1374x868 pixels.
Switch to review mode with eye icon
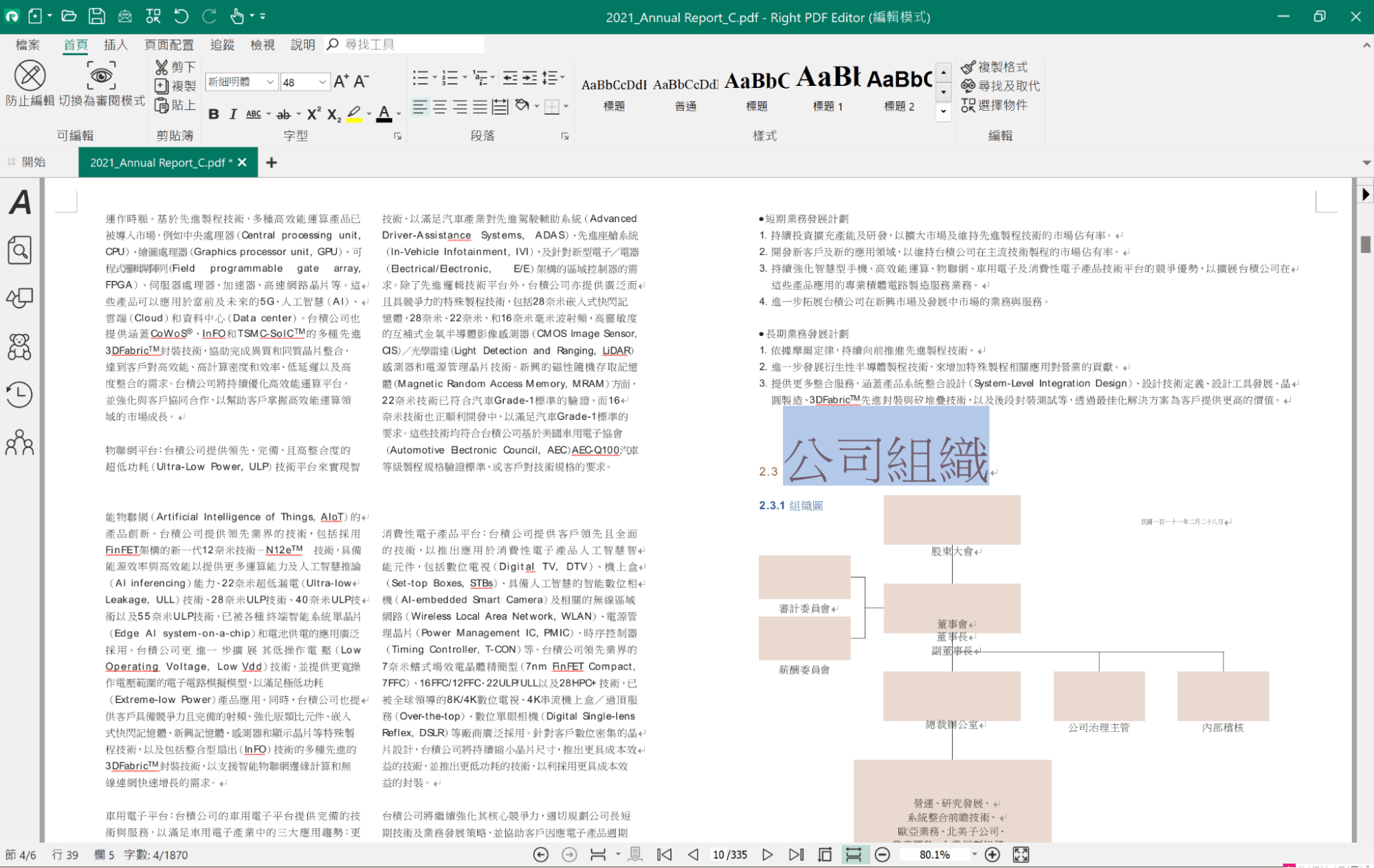(101, 75)
